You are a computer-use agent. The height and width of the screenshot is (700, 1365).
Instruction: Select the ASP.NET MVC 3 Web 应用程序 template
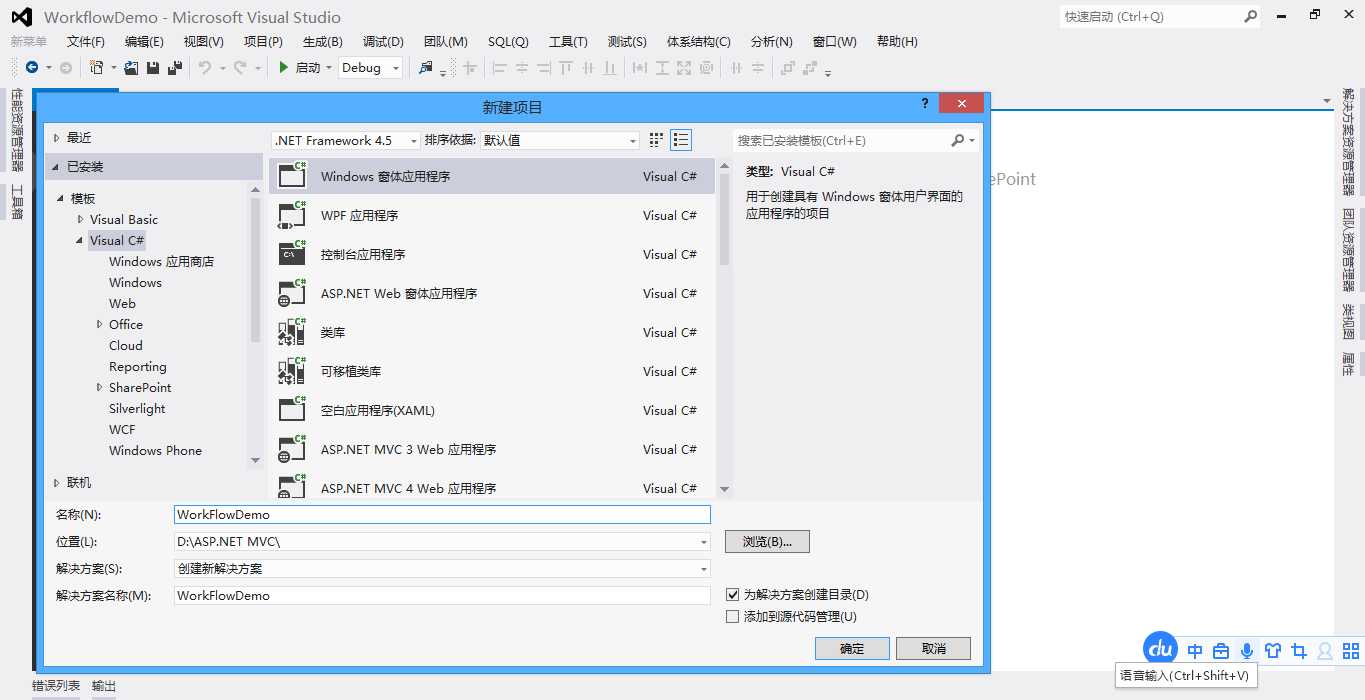click(x=492, y=449)
